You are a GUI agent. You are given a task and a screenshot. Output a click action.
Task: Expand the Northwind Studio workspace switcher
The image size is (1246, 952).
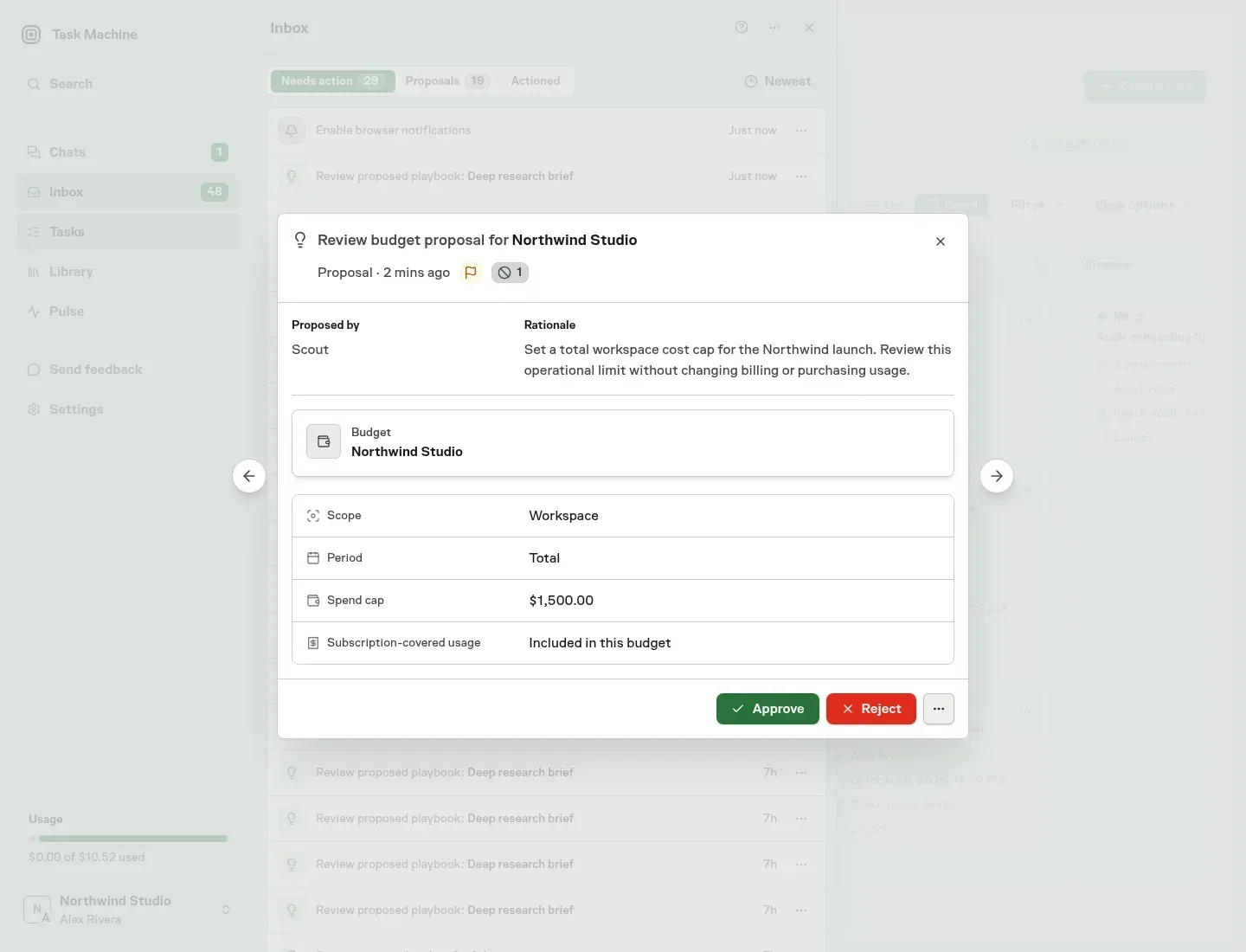tap(127, 910)
